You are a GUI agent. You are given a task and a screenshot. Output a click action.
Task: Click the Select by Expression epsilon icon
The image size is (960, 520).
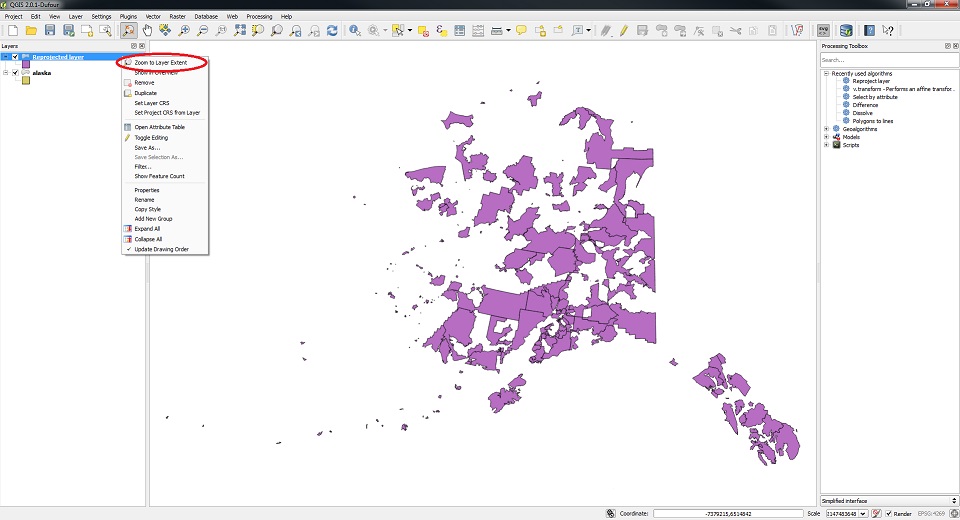coord(440,30)
